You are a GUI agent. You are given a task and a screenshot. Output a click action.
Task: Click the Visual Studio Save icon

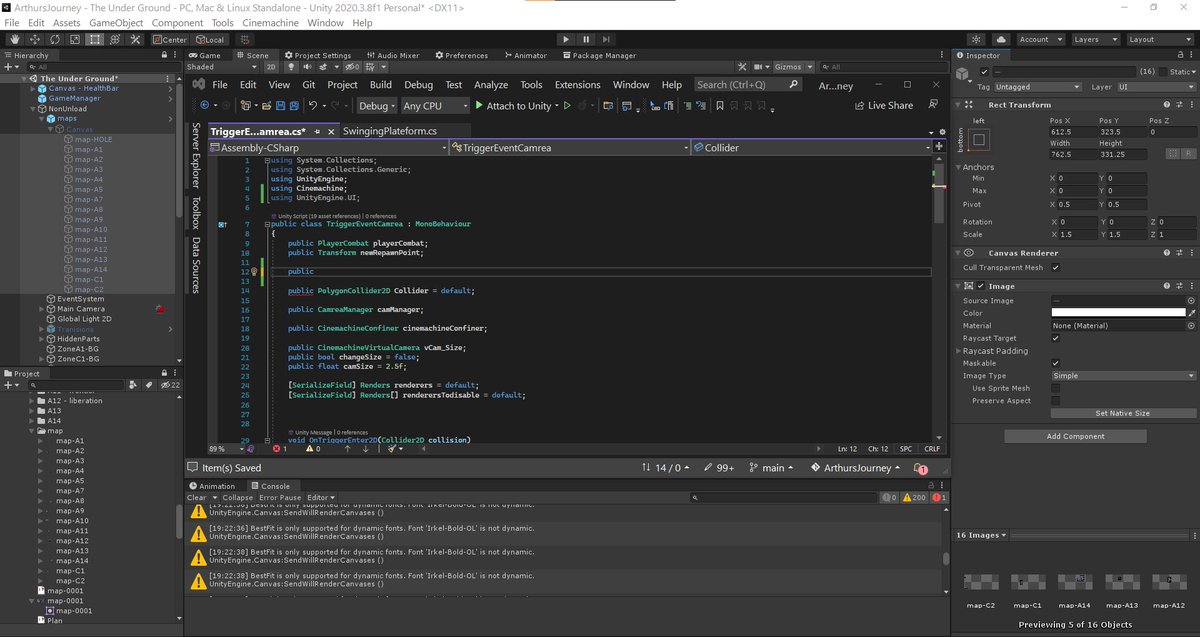[281, 105]
